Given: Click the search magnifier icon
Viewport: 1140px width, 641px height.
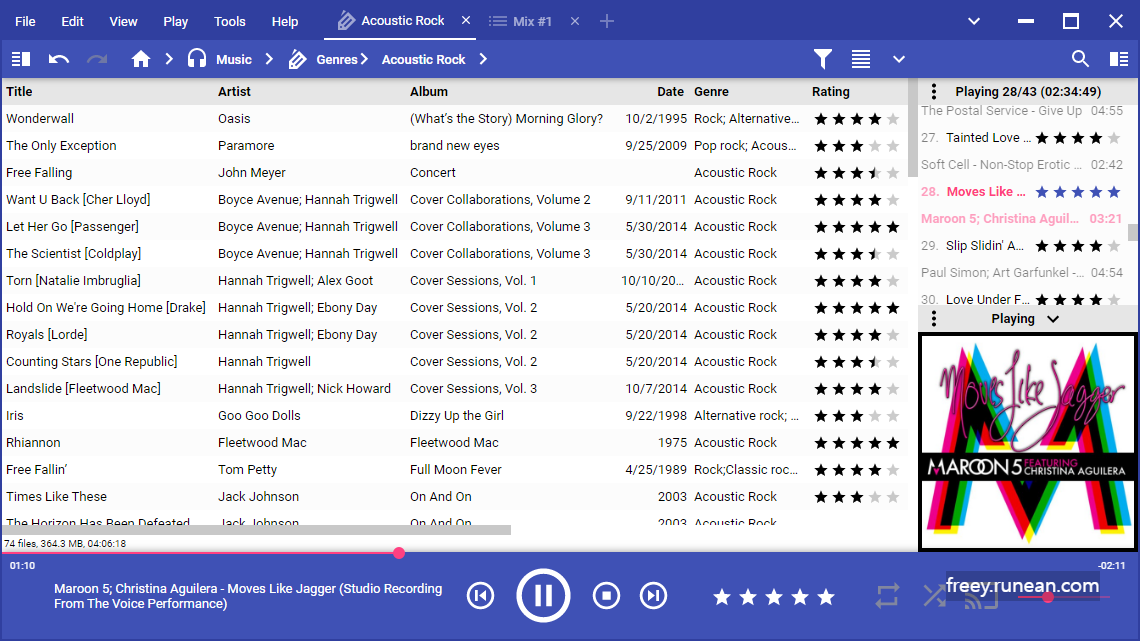Looking at the screenshot, I should 1080,59.
